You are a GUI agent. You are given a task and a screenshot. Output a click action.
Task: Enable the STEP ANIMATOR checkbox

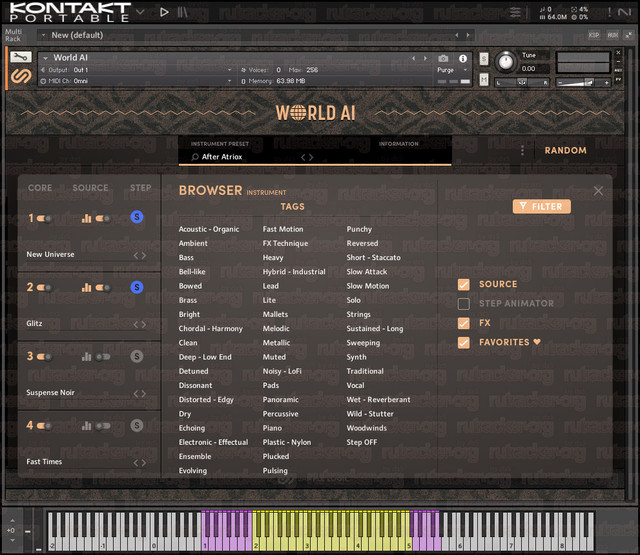(464, 304)
